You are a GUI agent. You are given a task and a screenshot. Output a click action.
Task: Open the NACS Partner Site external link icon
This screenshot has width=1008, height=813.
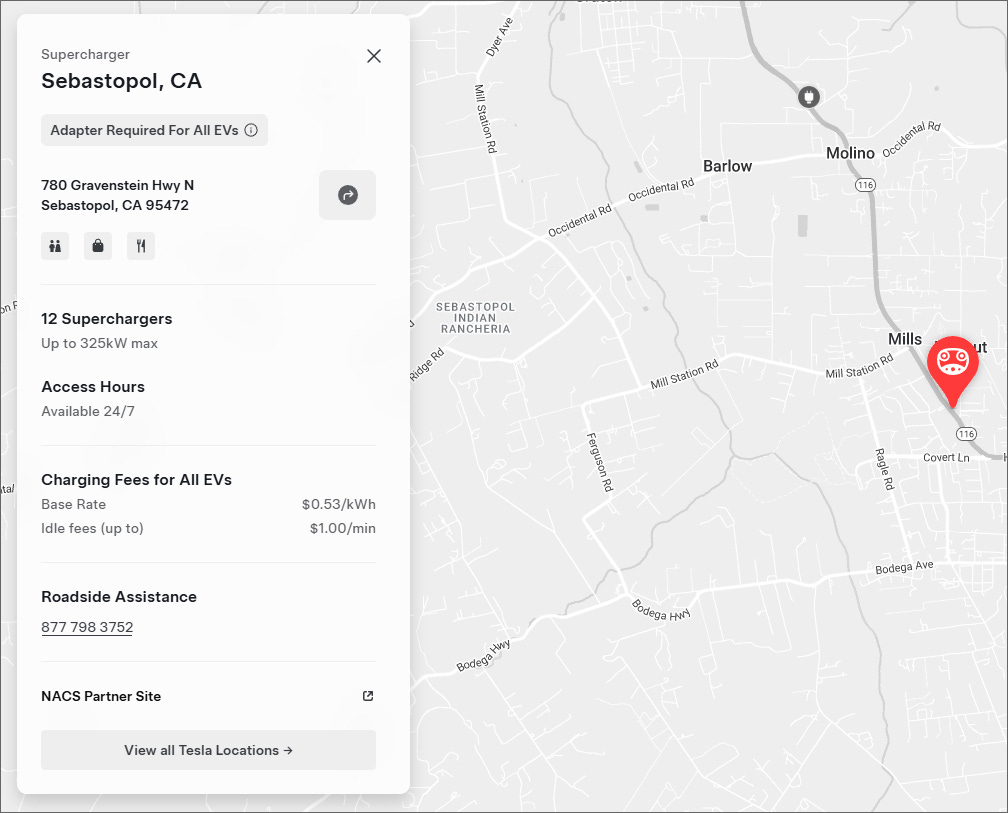[368, 696]
